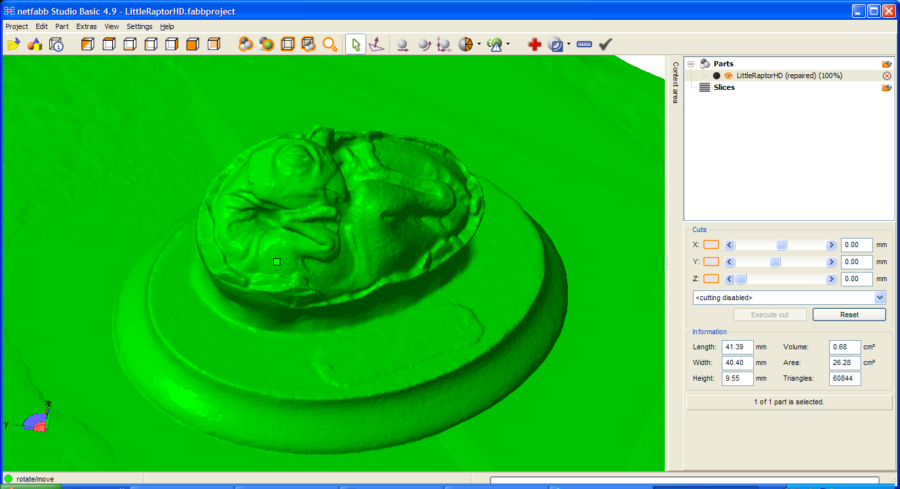
Task: Toggle the Z cut plane orange button
Action: pos(711,279)
